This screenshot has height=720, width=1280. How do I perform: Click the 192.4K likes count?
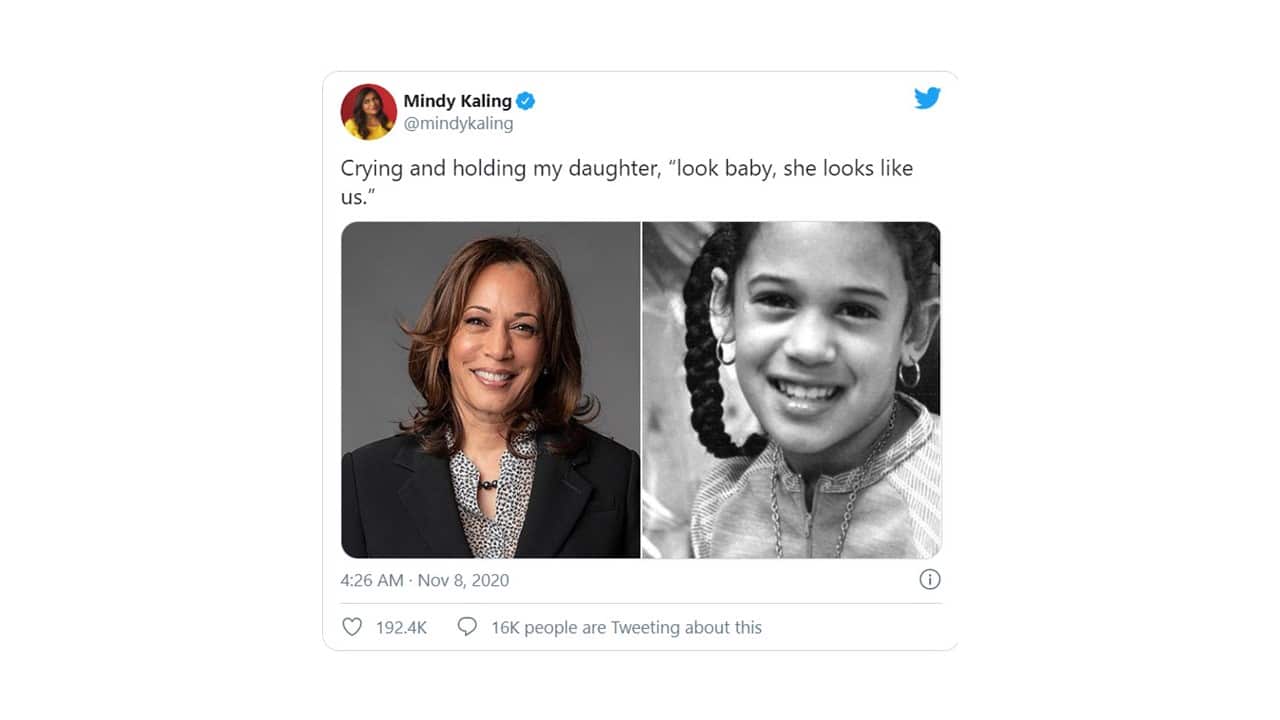coord(401,628)
